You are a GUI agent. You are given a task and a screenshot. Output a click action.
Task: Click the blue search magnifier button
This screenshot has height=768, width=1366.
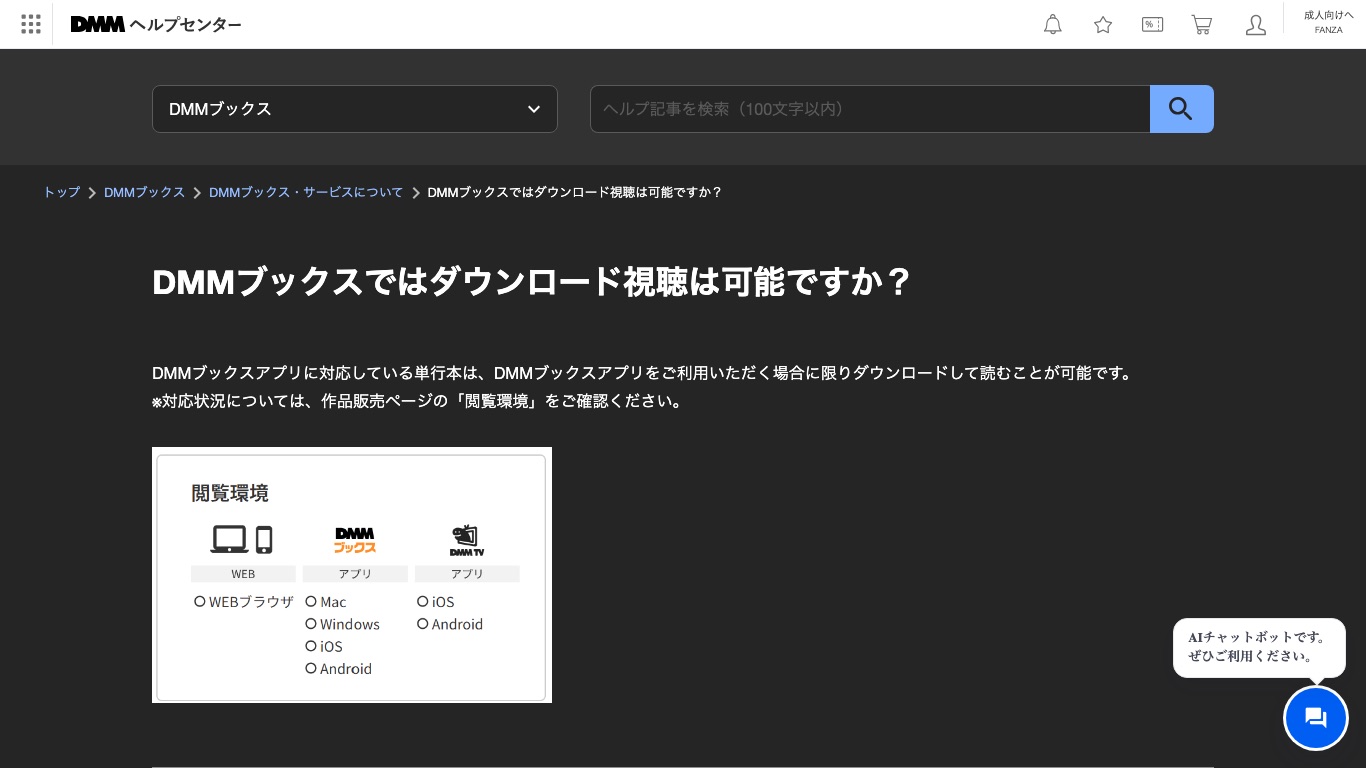1182,109
